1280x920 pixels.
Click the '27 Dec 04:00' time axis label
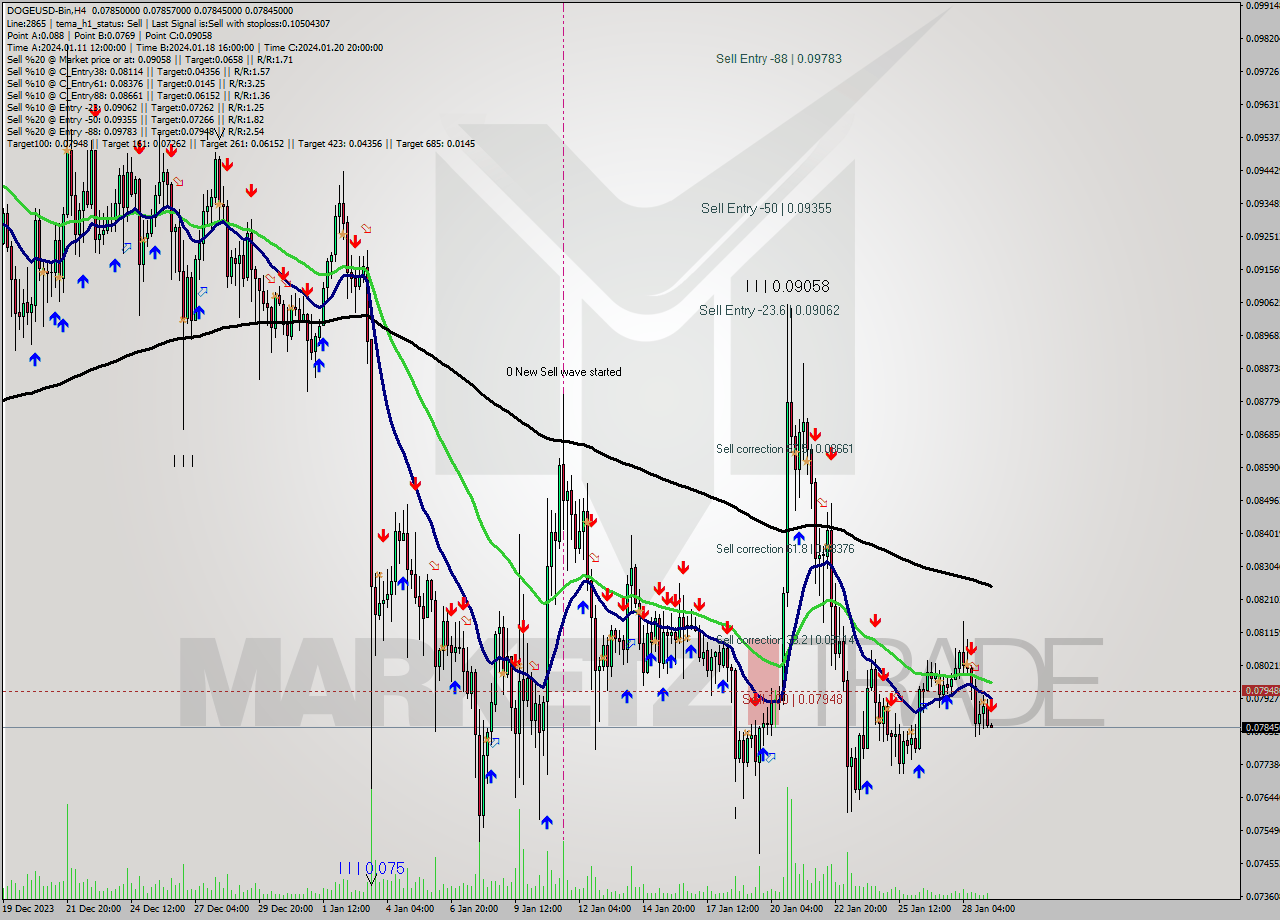tap(223, 908)
